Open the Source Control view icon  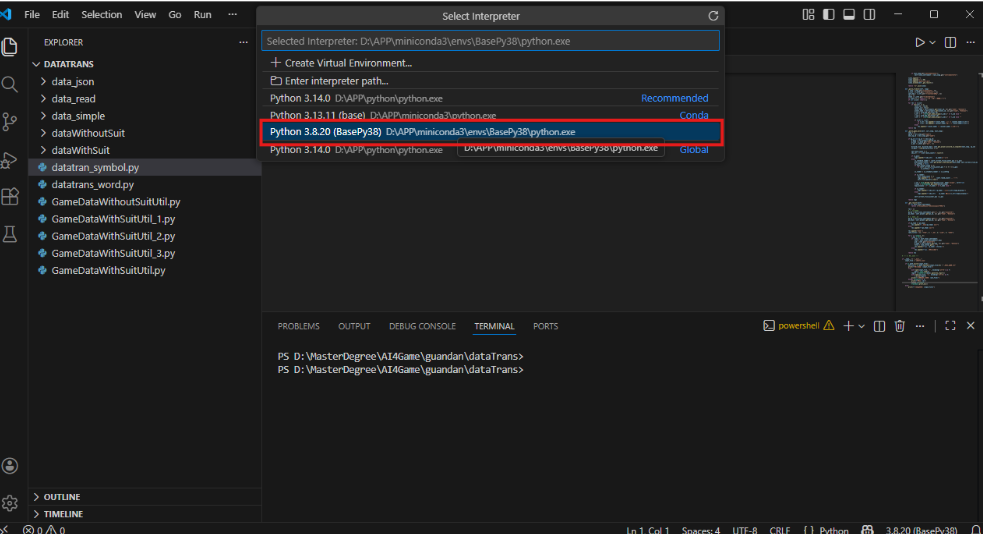[9, 122]
